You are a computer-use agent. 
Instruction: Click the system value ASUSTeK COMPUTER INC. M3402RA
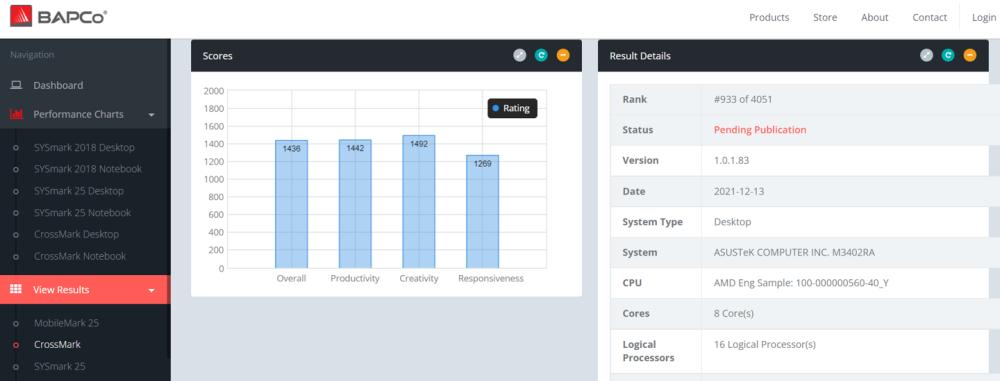point(795,252)
